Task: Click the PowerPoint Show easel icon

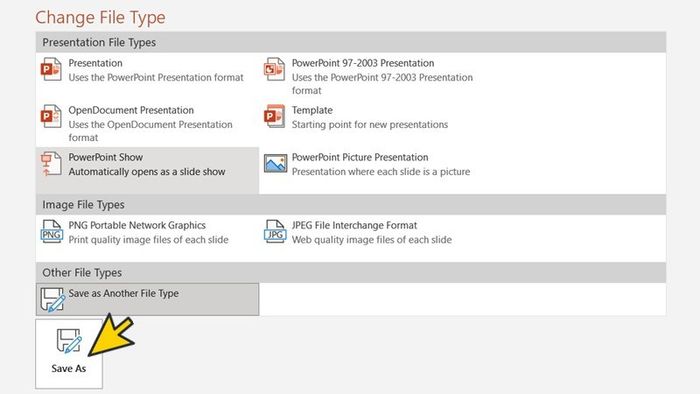Action: coord(51,164)
